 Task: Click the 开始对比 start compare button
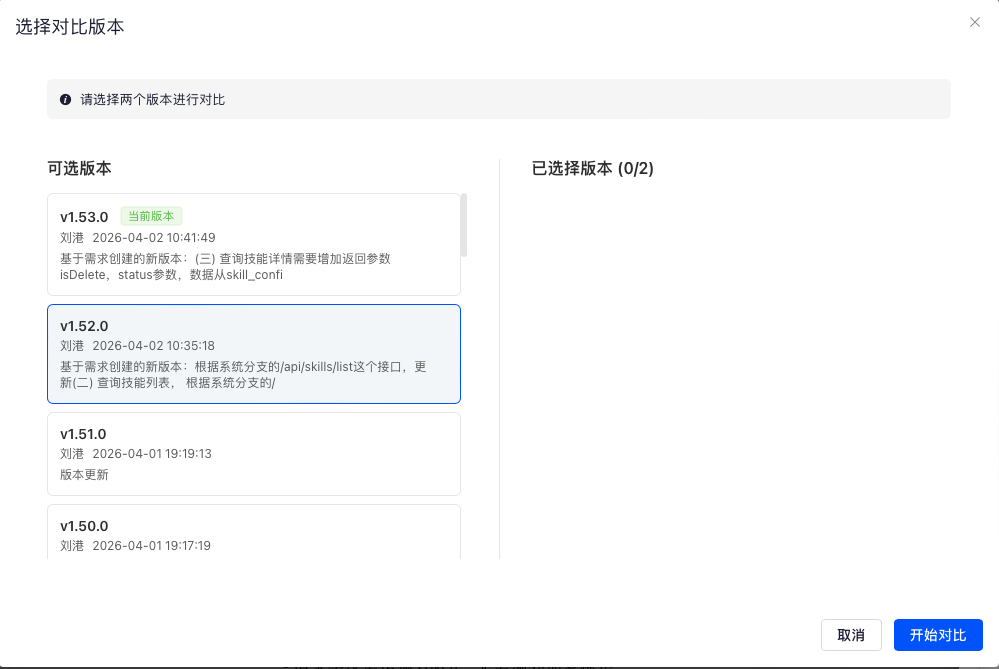click(x=938, y=635)
